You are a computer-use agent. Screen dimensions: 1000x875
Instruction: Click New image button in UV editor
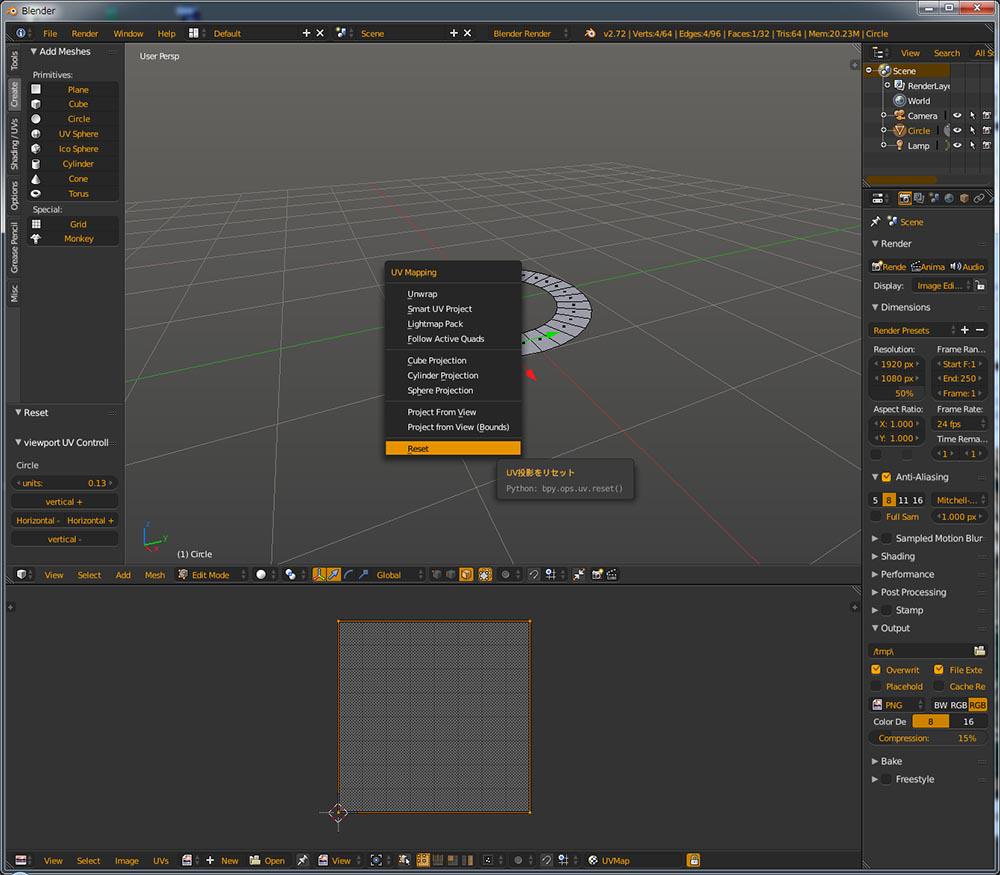tap(223, 860)
